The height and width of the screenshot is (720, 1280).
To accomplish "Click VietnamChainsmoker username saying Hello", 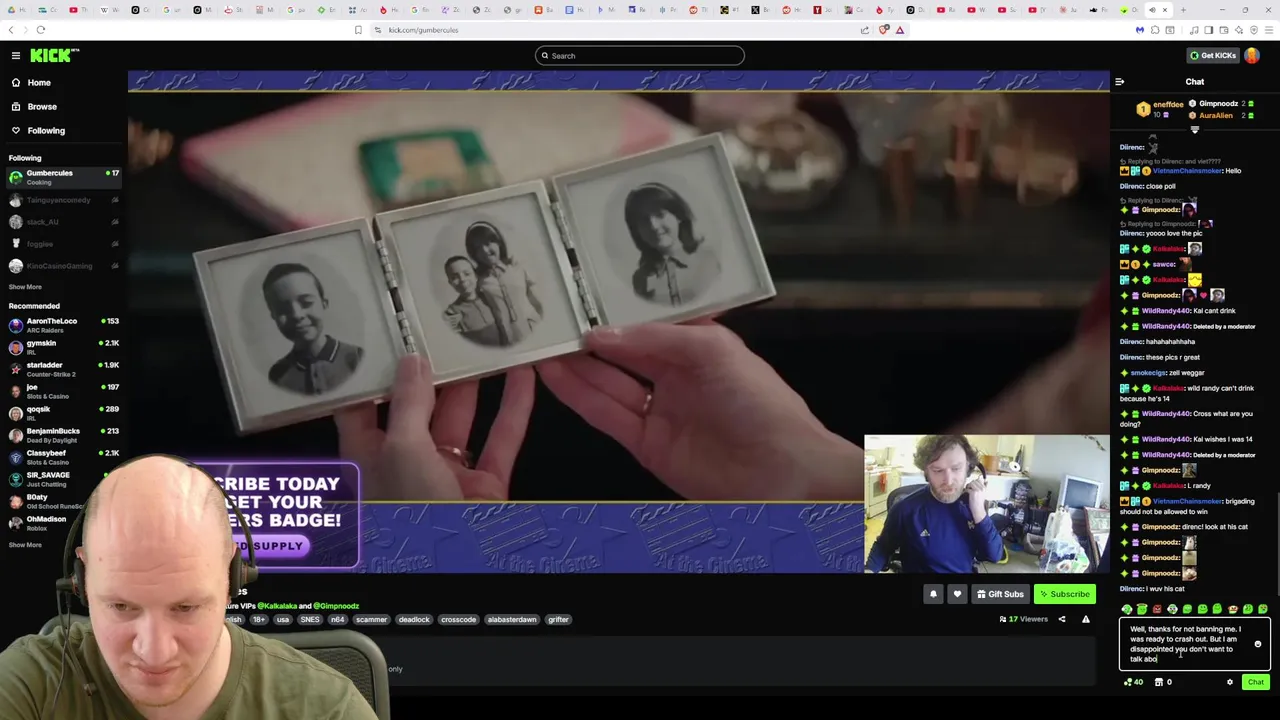I will (1187, 171).
